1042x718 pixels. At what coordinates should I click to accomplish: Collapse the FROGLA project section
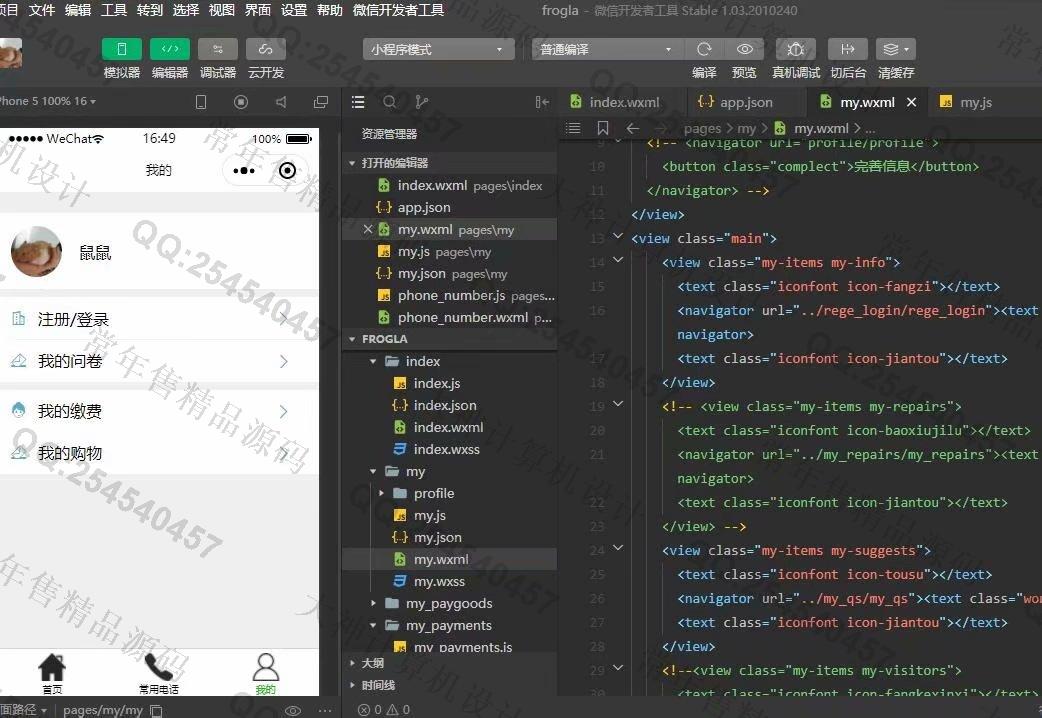pyautogui.click(x=352, y=339)
